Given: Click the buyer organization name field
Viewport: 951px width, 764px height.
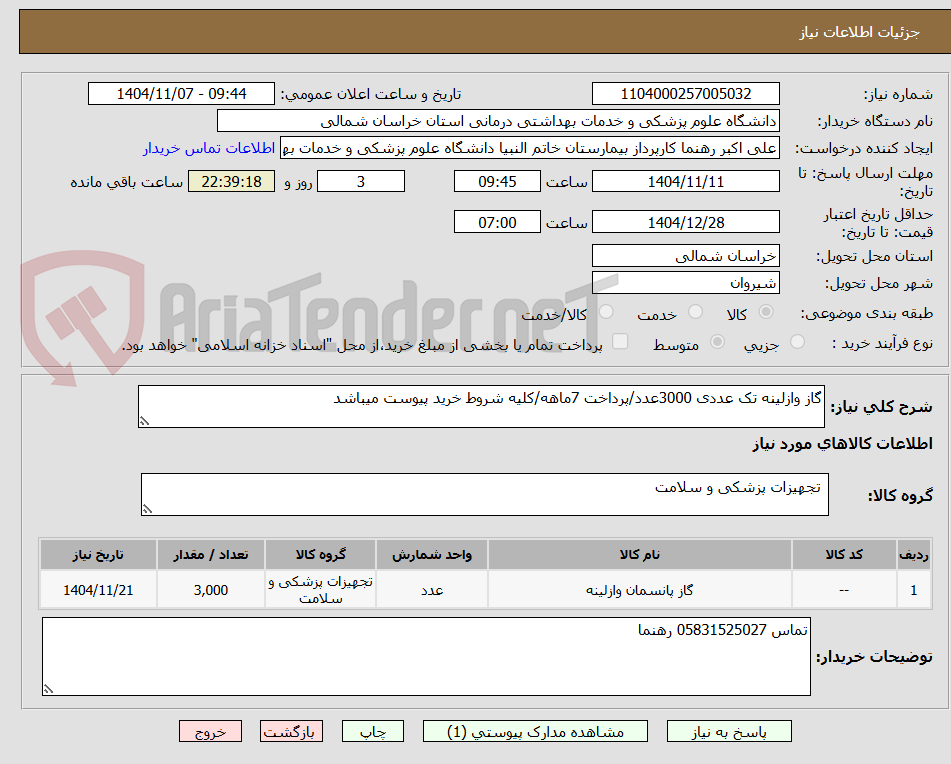Looking at the screenshot, I should (x=498, y=121).
